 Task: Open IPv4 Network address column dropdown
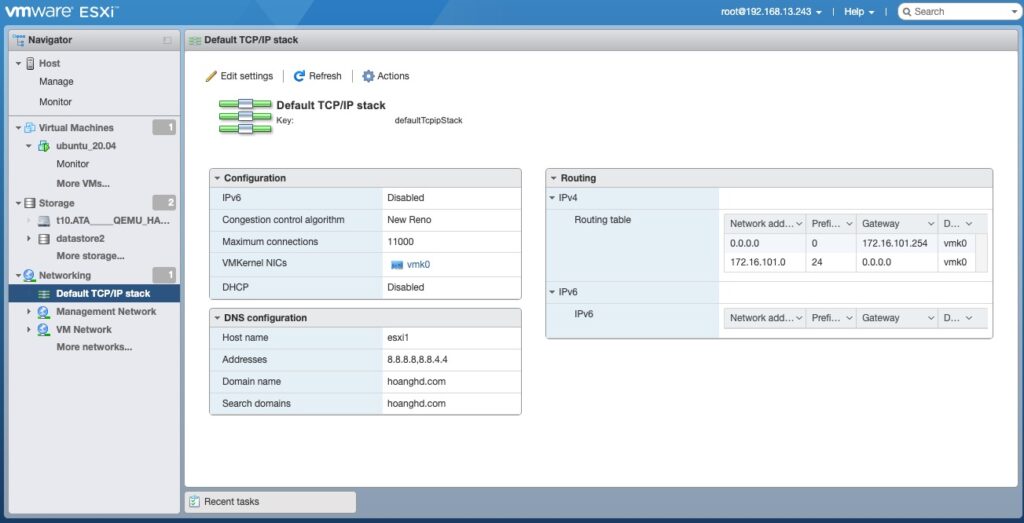coord(799,224)
